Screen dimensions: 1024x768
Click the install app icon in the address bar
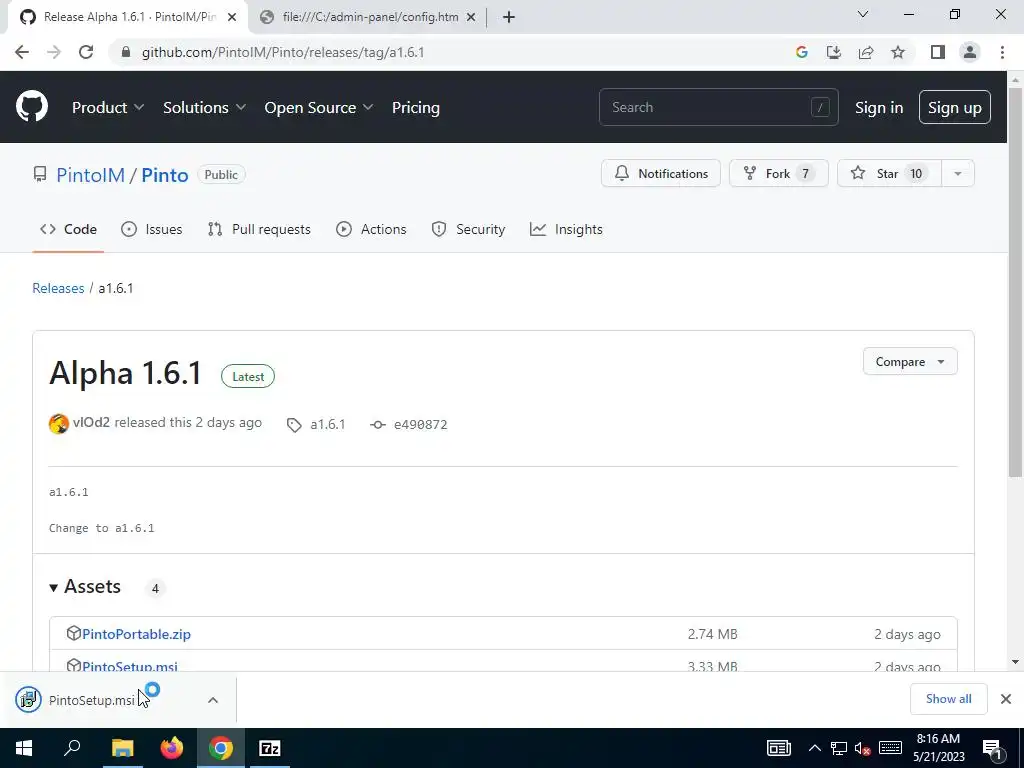point(833,52)
